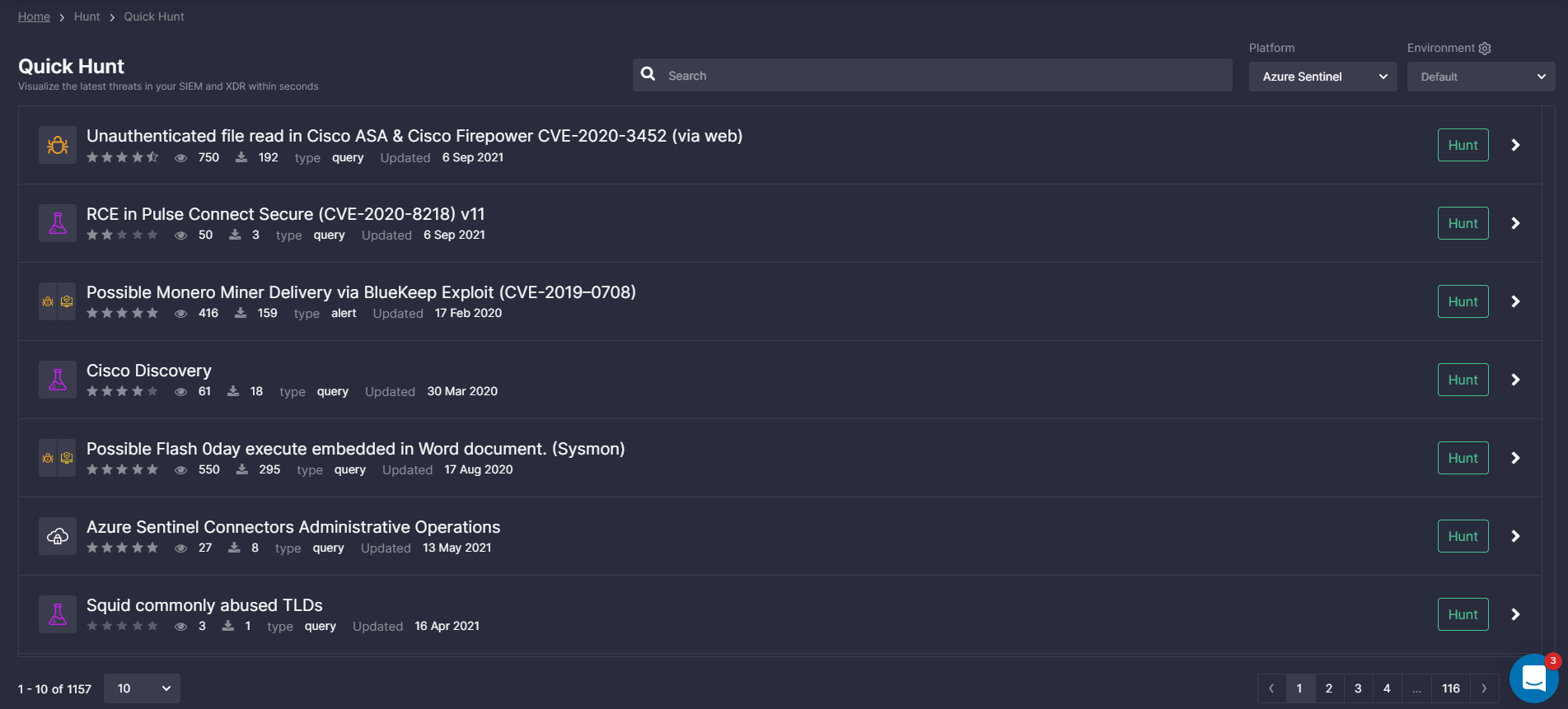Click star rating of Cisco Discovery rule

122,391
